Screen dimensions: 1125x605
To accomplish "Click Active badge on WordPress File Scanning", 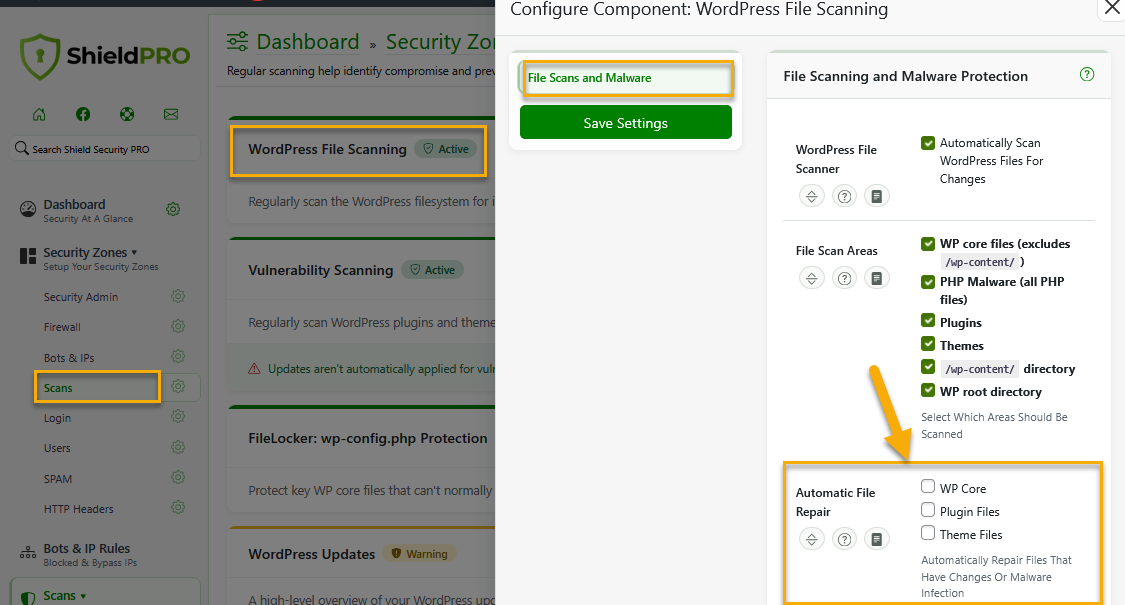I will (x=446, y=149).
